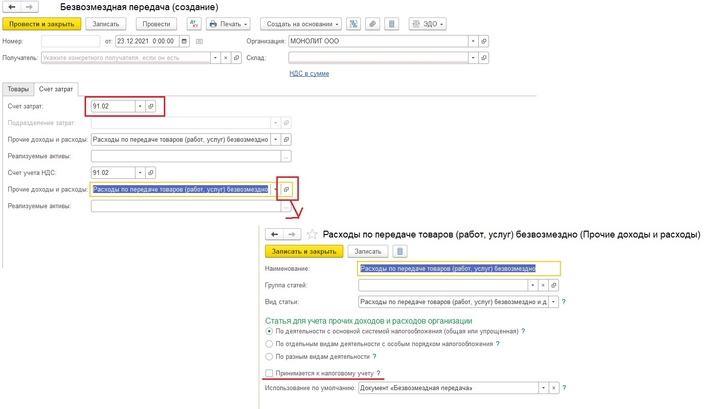Image resolution: width=714 pixels, height=409 pixels.
Task: Open the Вид статьи dropdown
Action: click(553, 302)
